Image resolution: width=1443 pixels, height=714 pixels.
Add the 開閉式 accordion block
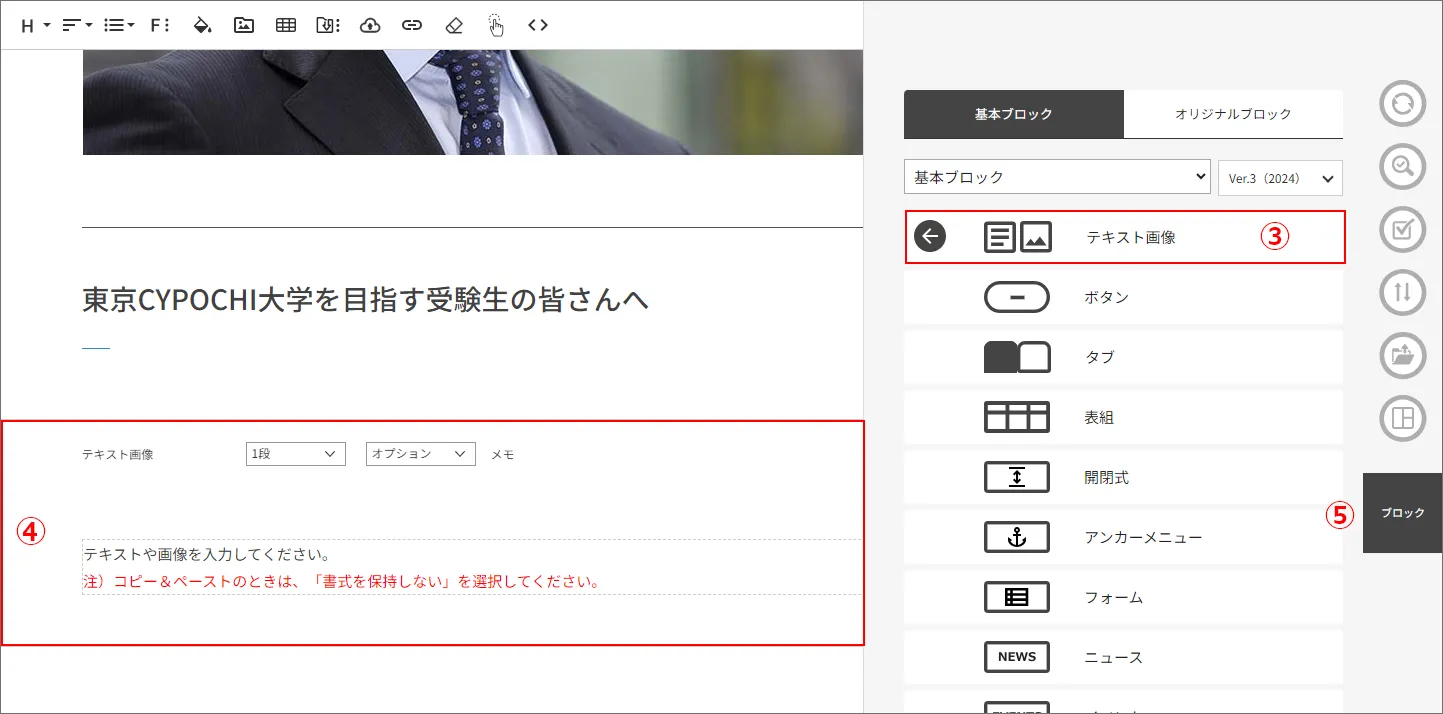click(x=1123, y=478)
